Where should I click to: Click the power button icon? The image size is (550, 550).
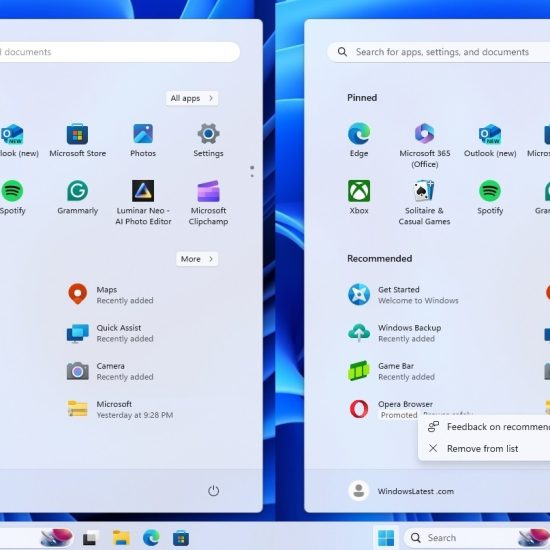(x=213, y=490)
